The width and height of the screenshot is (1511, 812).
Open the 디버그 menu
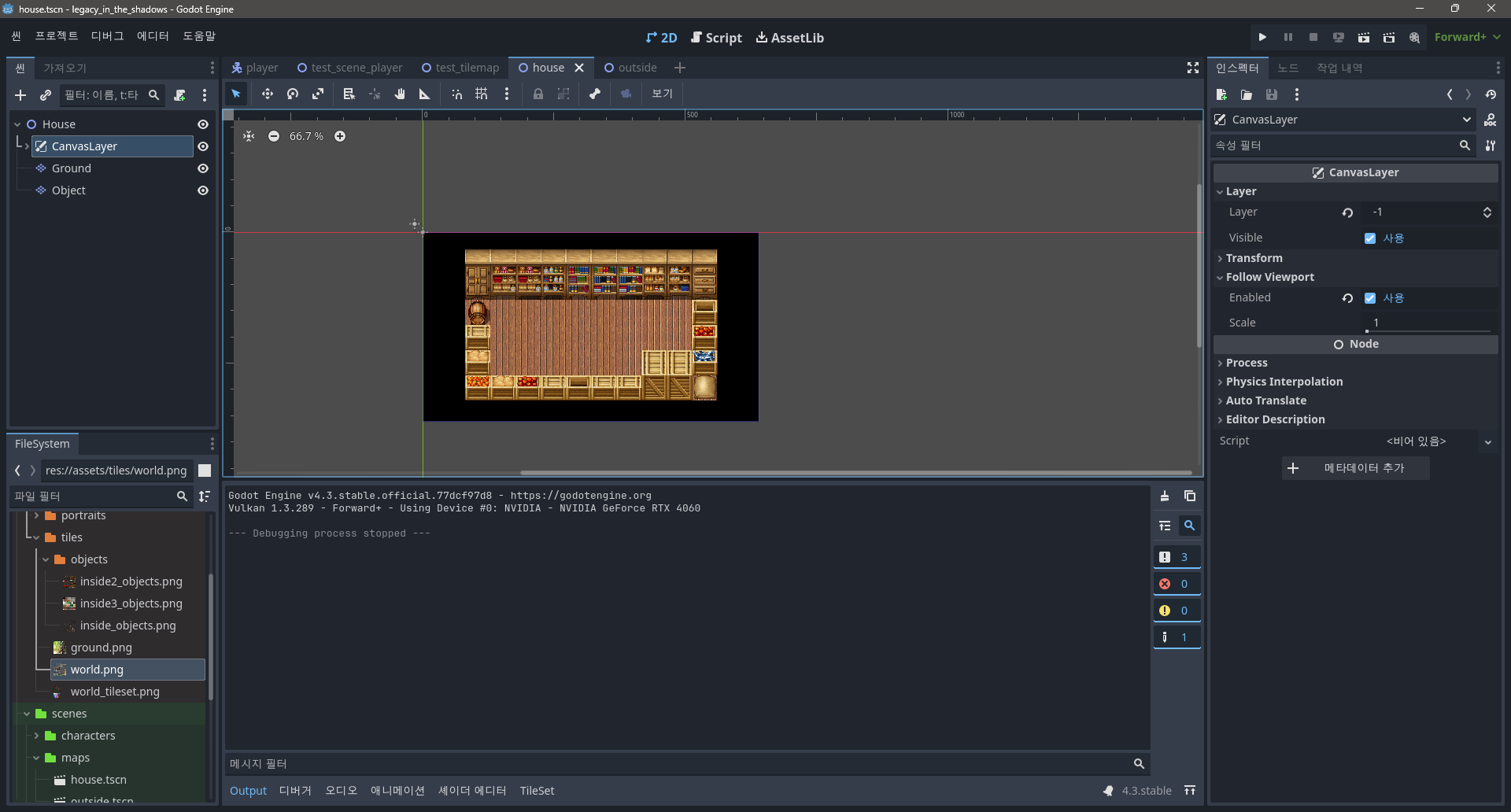click(x=108, y=36)
